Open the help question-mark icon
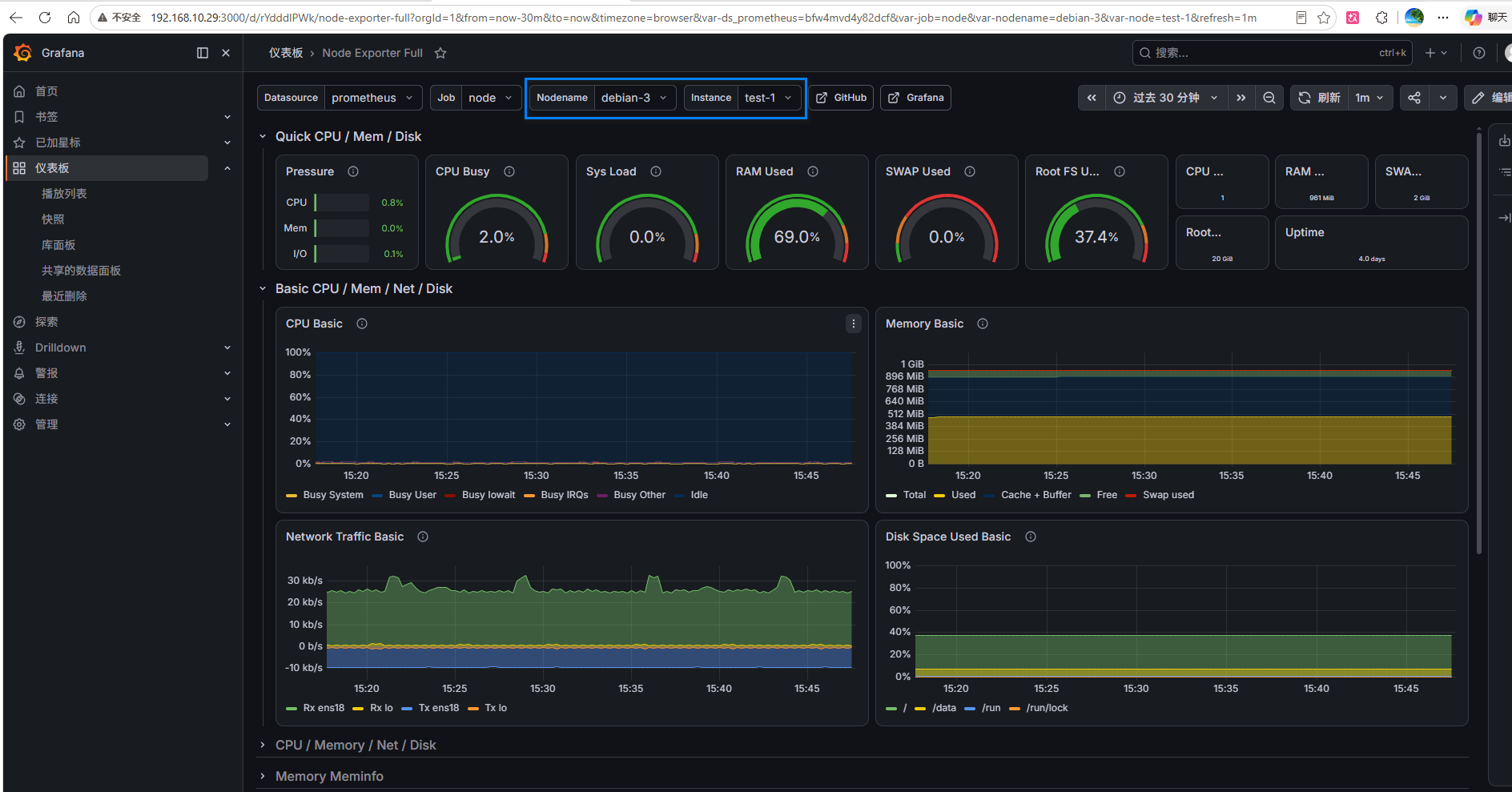 coord(1479,53)
